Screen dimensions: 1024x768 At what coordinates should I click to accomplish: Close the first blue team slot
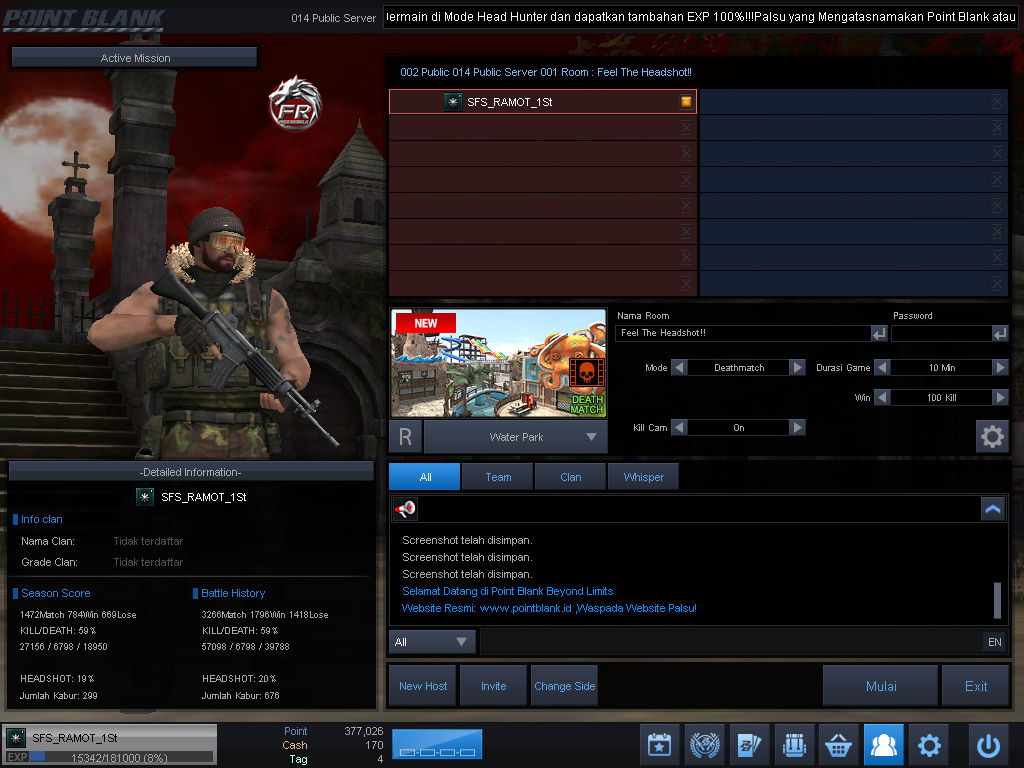(997, 101)
